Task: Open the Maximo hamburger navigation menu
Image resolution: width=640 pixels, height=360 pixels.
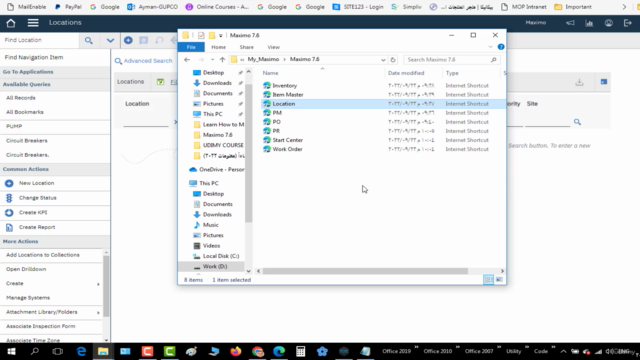Action: tap(33, 23)
